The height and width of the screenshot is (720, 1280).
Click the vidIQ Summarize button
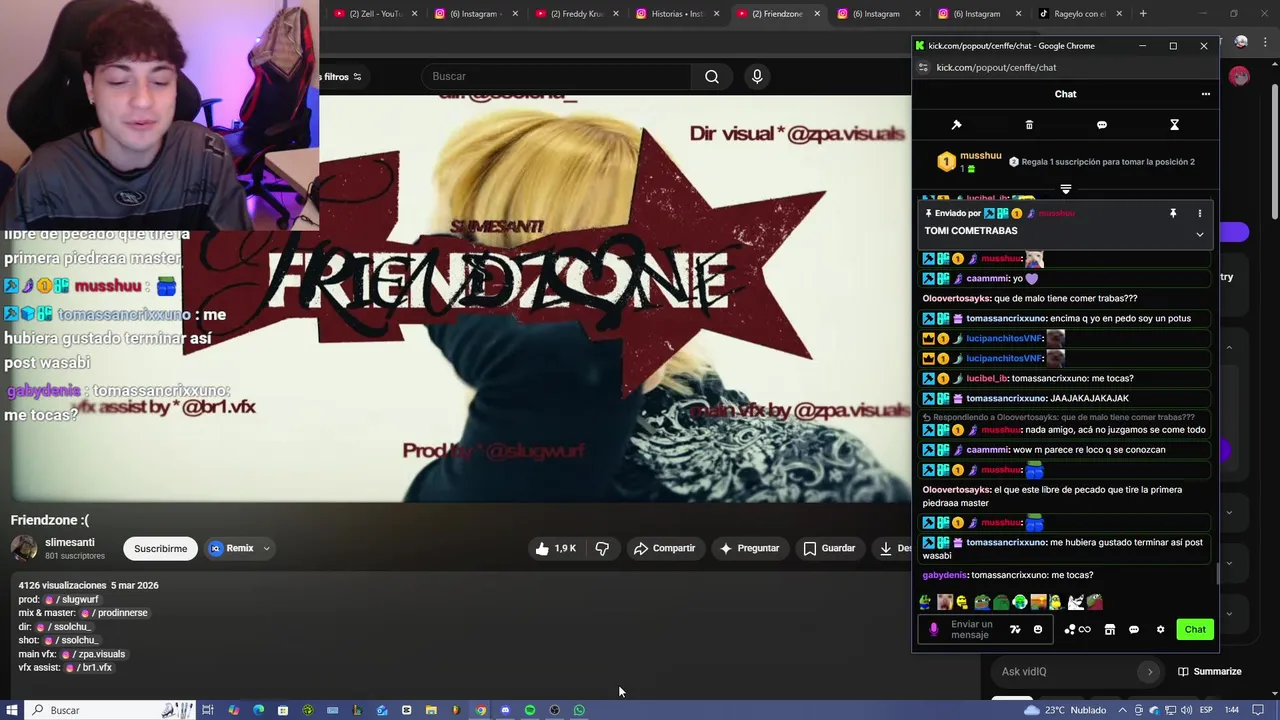coord(1209,672)
